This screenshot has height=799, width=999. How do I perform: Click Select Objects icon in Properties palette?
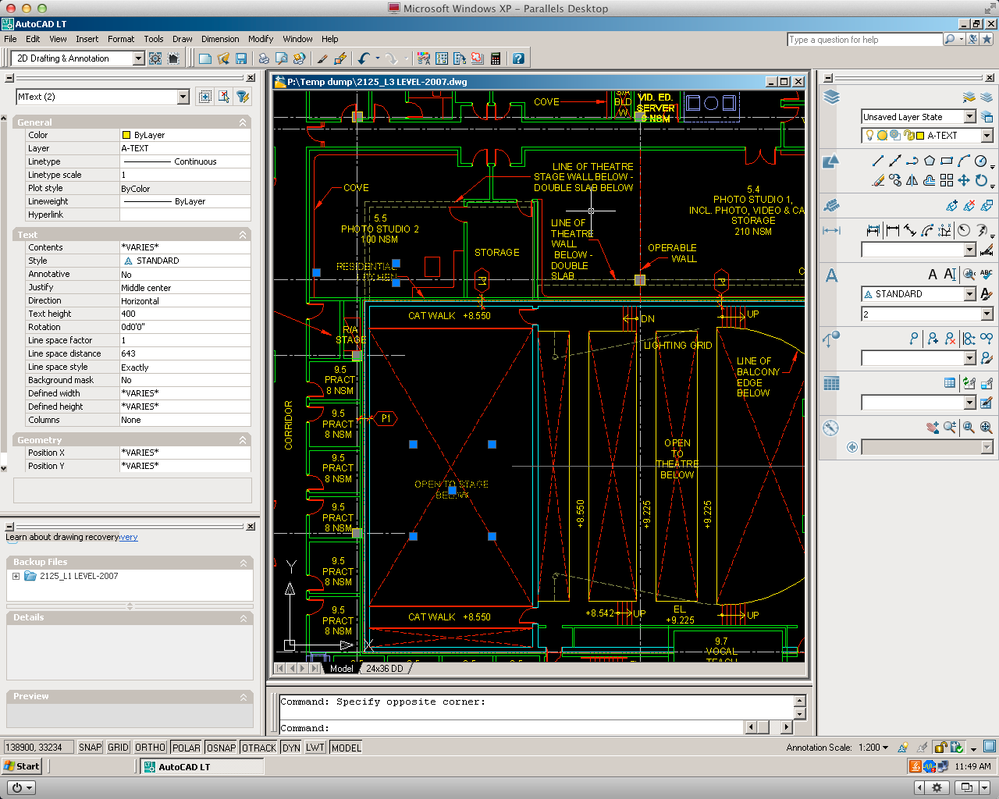(224, 97)
